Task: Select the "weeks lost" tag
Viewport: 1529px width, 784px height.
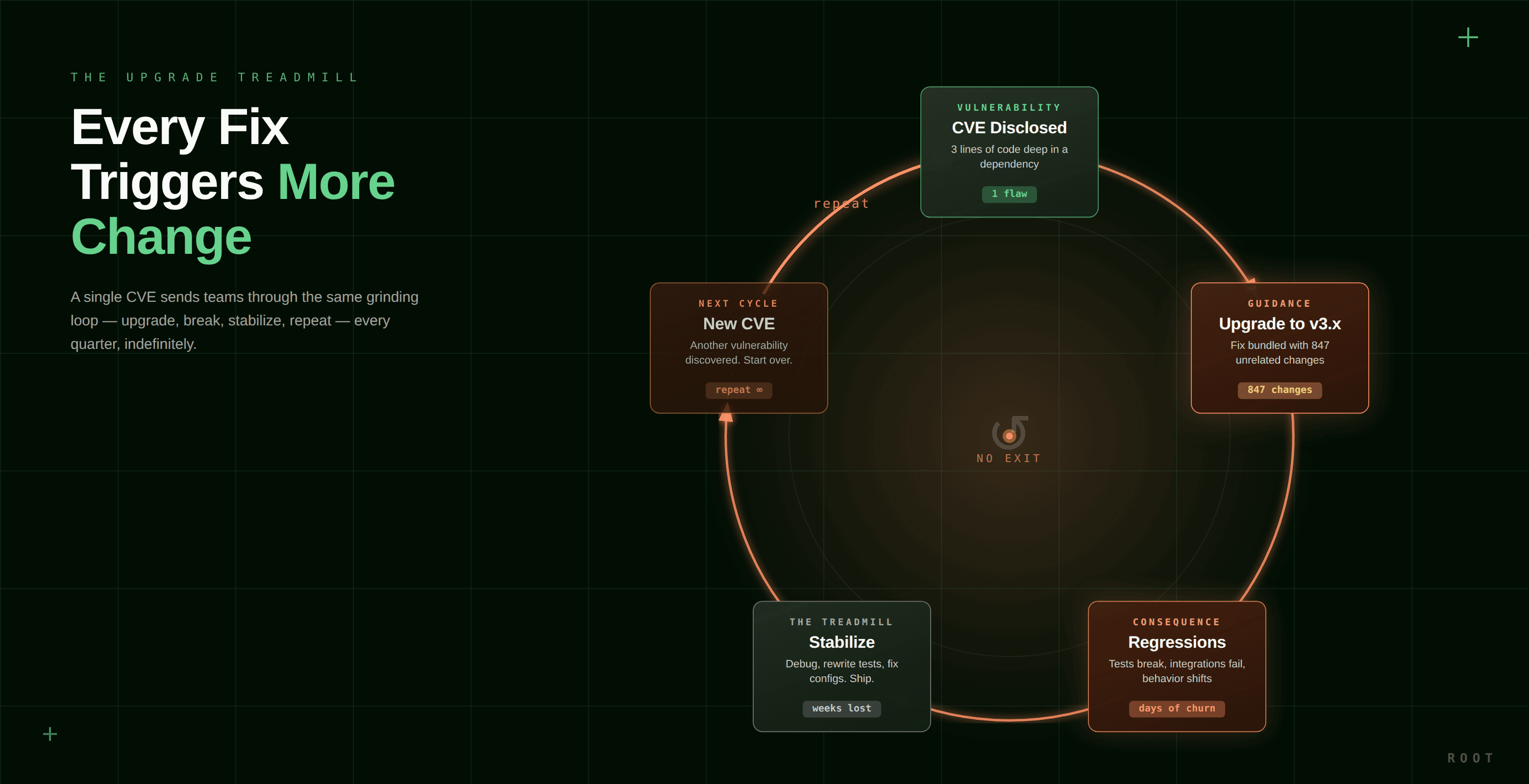Action: 841,709
